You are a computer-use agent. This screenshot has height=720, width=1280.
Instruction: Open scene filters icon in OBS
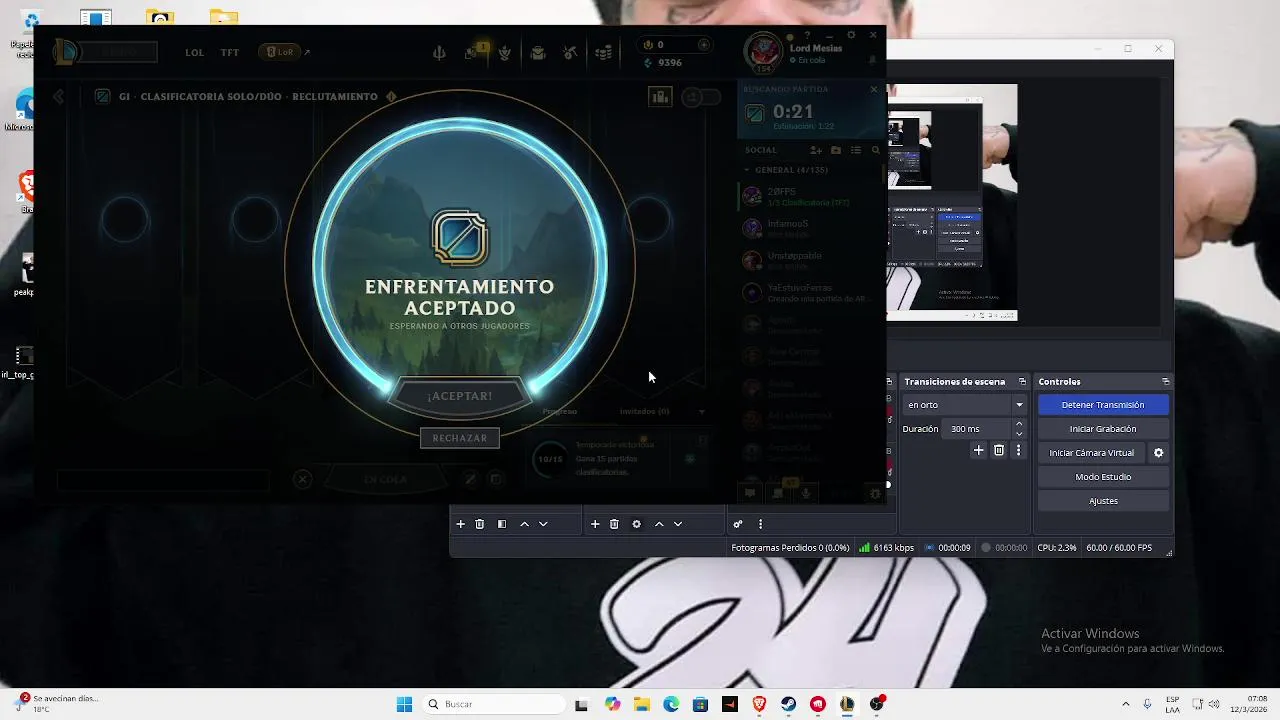click(x=502, y=524)
